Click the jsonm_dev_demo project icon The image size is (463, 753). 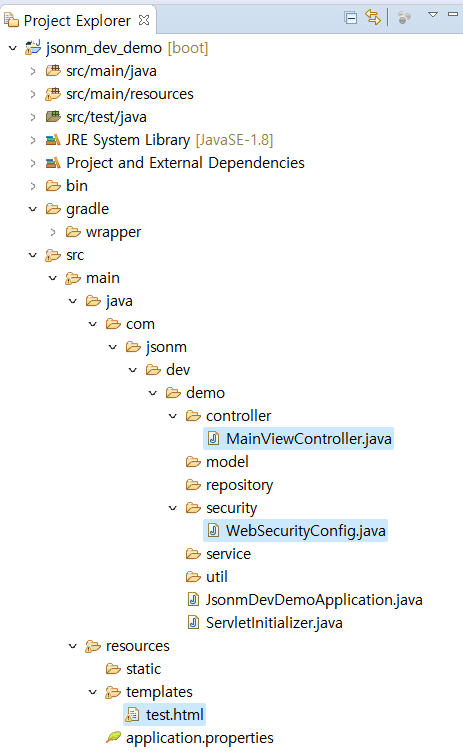[x=33, y=48]
